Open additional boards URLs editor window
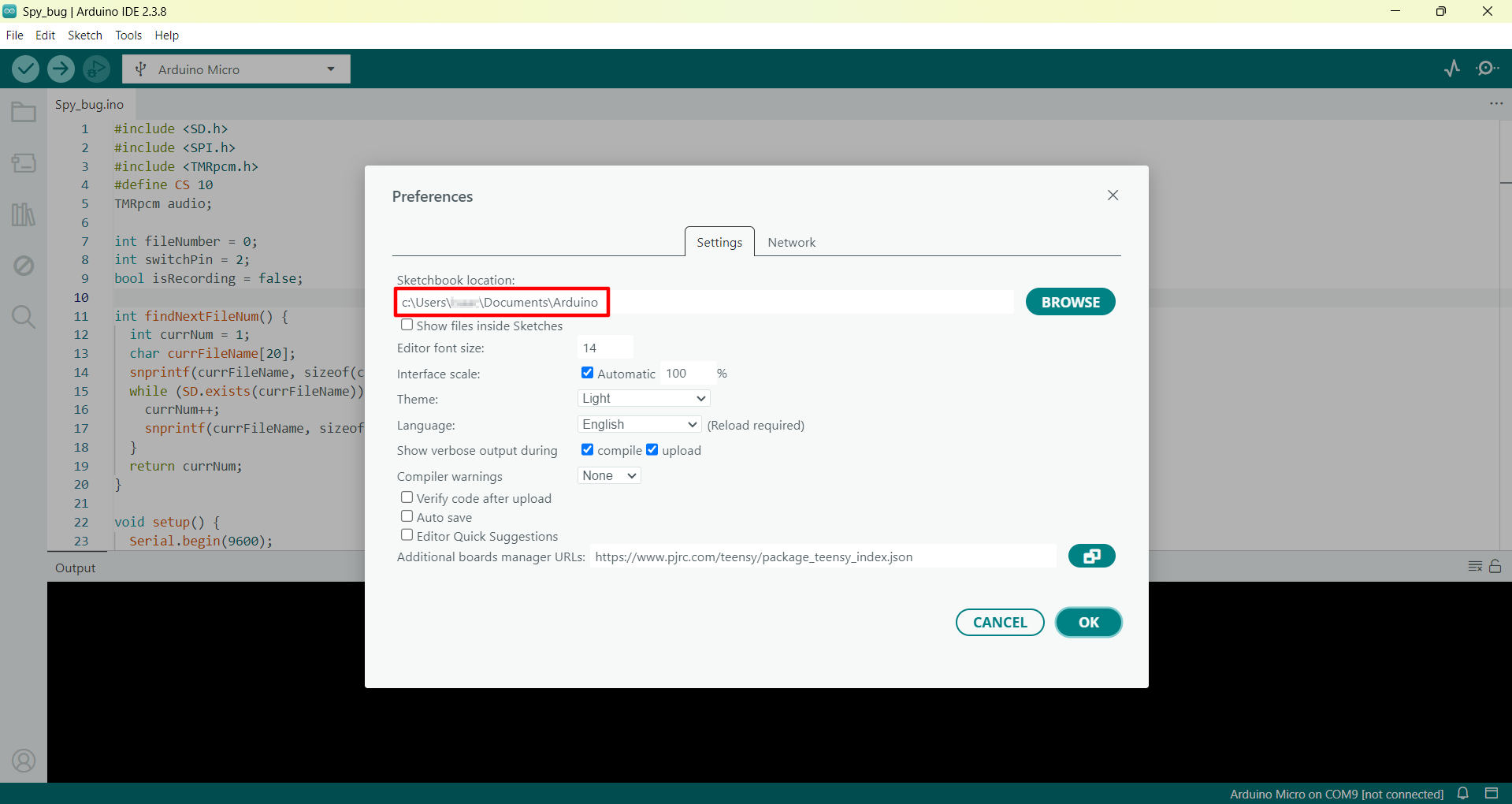 (x=1091, y=556)
